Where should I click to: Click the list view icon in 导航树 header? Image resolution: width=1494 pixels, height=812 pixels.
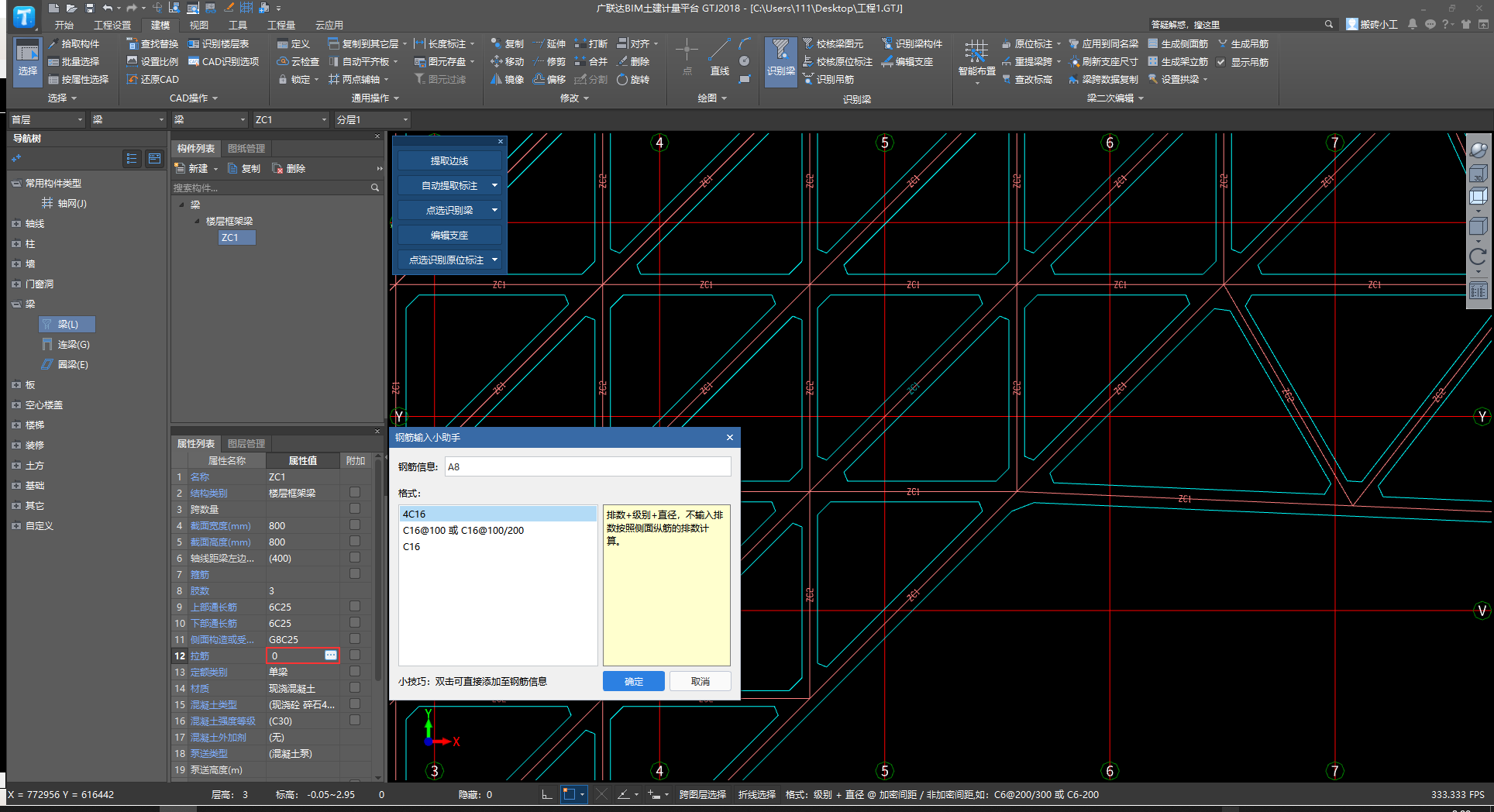click(132, 159)
